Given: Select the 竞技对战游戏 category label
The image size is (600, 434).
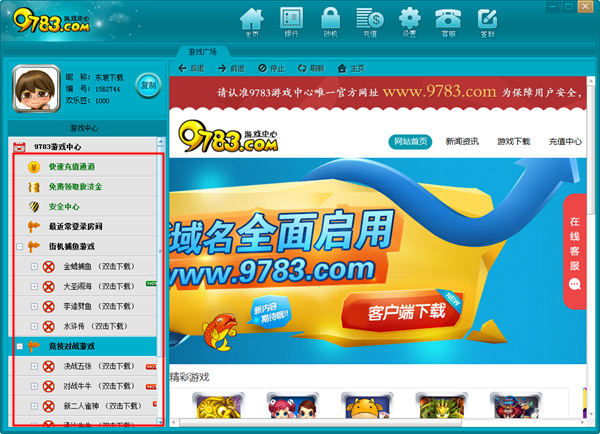Looking at the screenshot, I should point(72,346).
